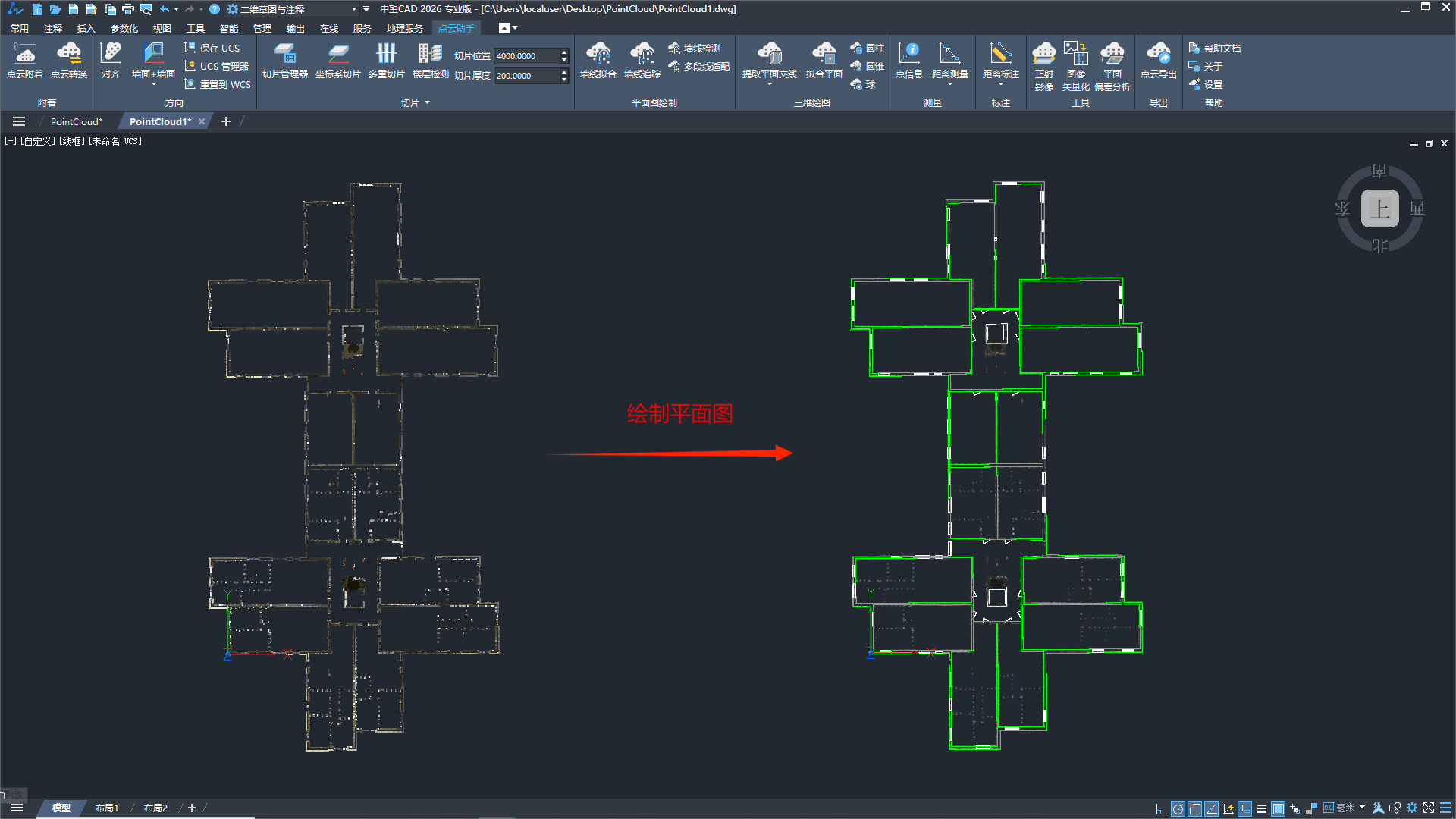Click the 关于 about button
This screenshot has width=1456, height=819.
(x=1205, y=67)
